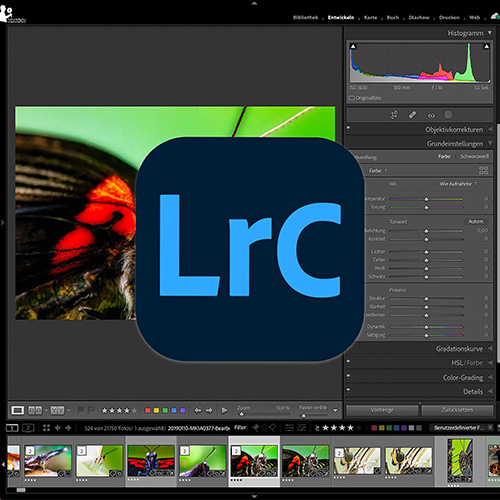Toggle Color-Grading panel switch
Screen dimensions: 500x500
[348, 376]
